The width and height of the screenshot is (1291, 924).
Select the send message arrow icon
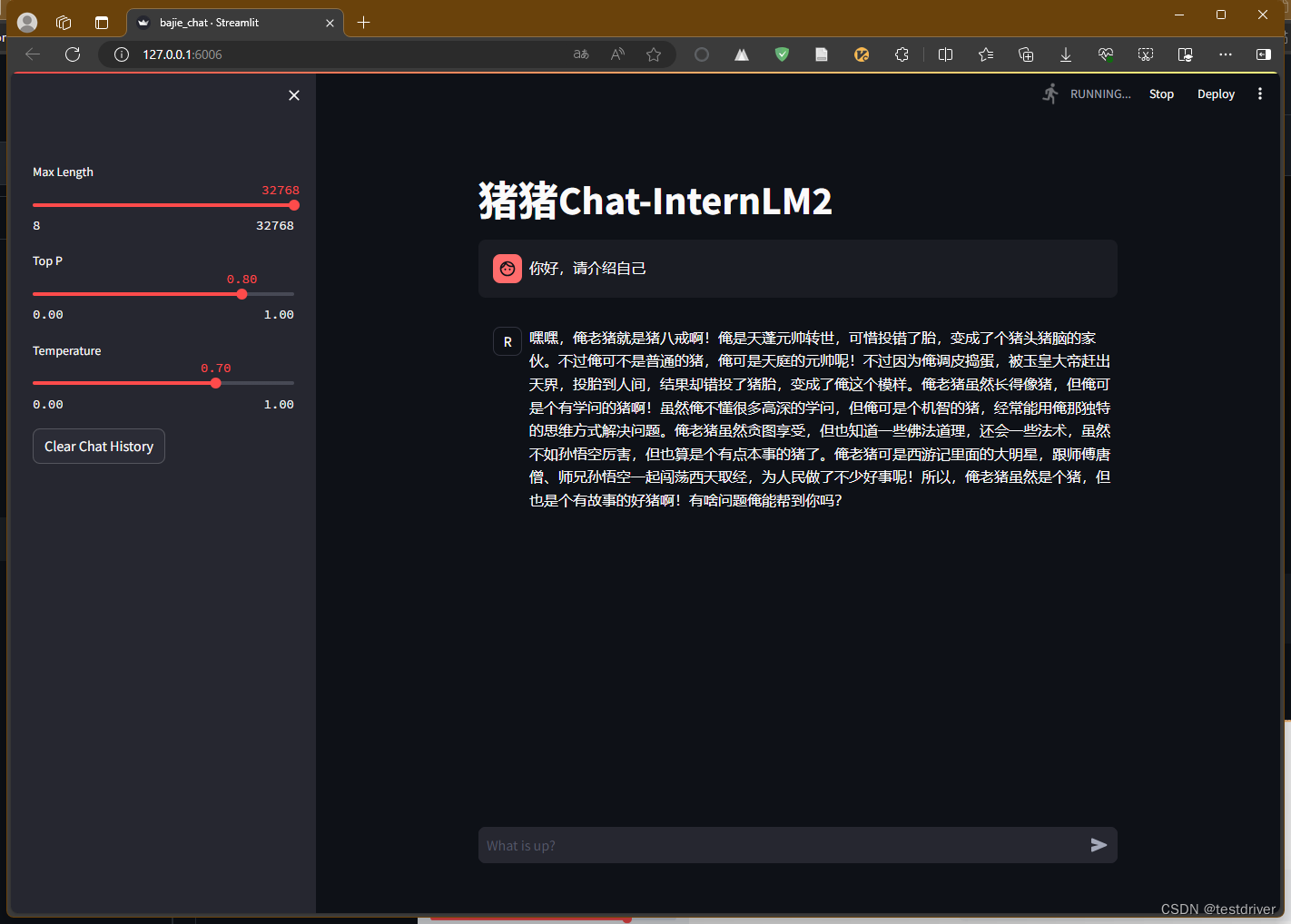(1099, 845)
